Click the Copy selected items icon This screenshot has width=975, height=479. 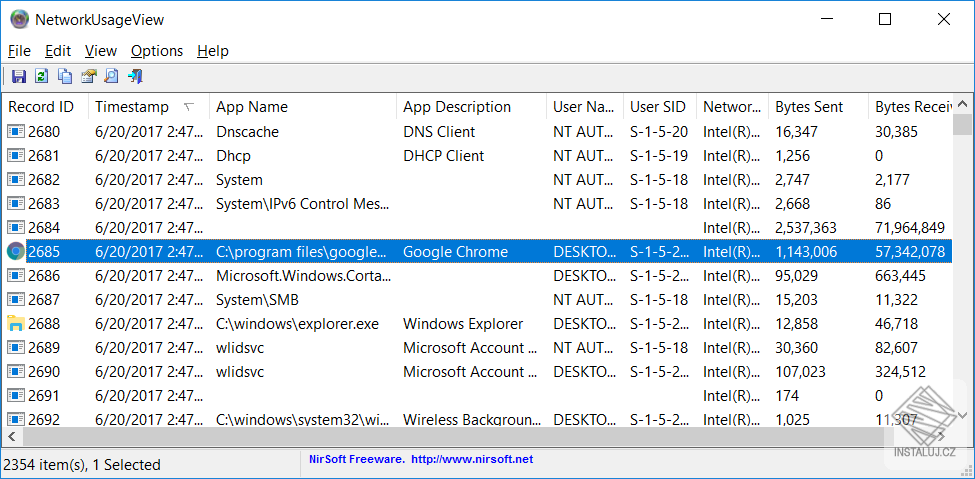click(x=65, y=77)
